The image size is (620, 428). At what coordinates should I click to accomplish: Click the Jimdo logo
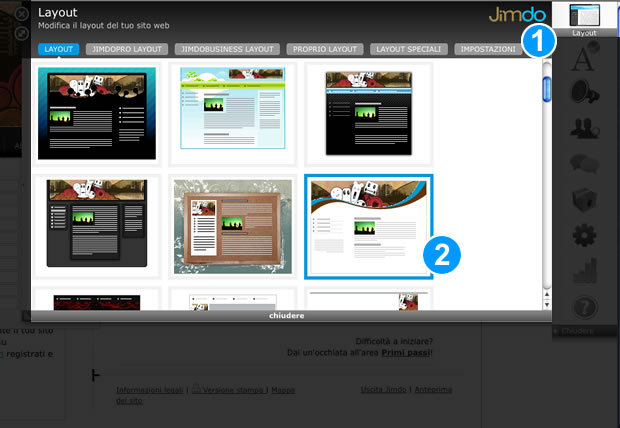517,15
